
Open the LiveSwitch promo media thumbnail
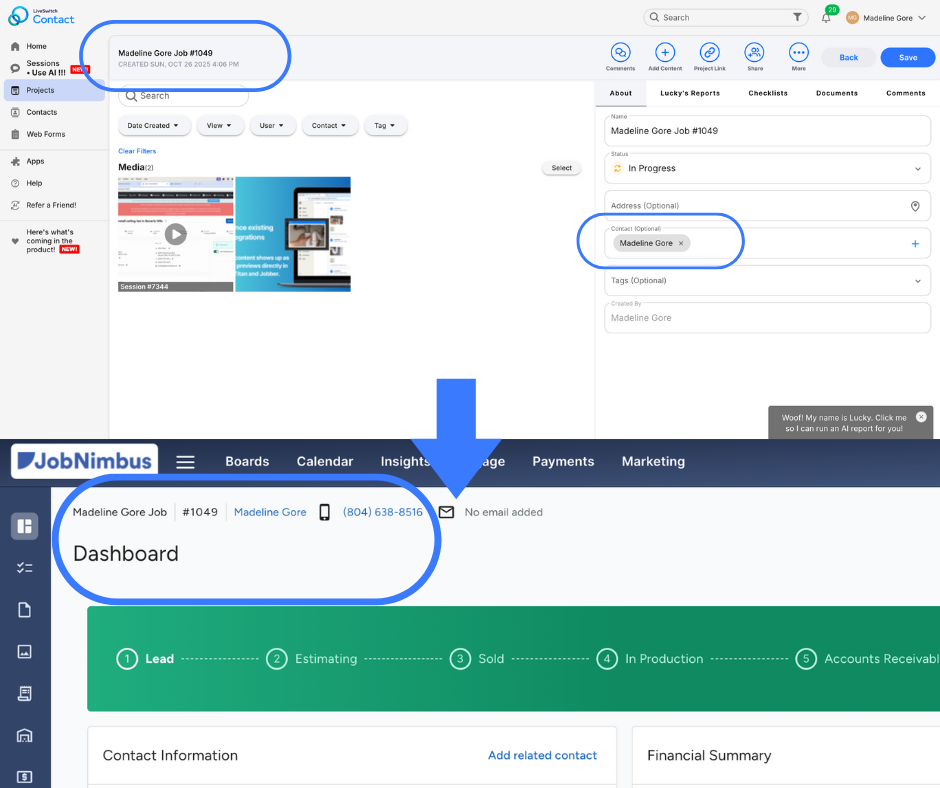pyautogui.click(x=293, y=234)
